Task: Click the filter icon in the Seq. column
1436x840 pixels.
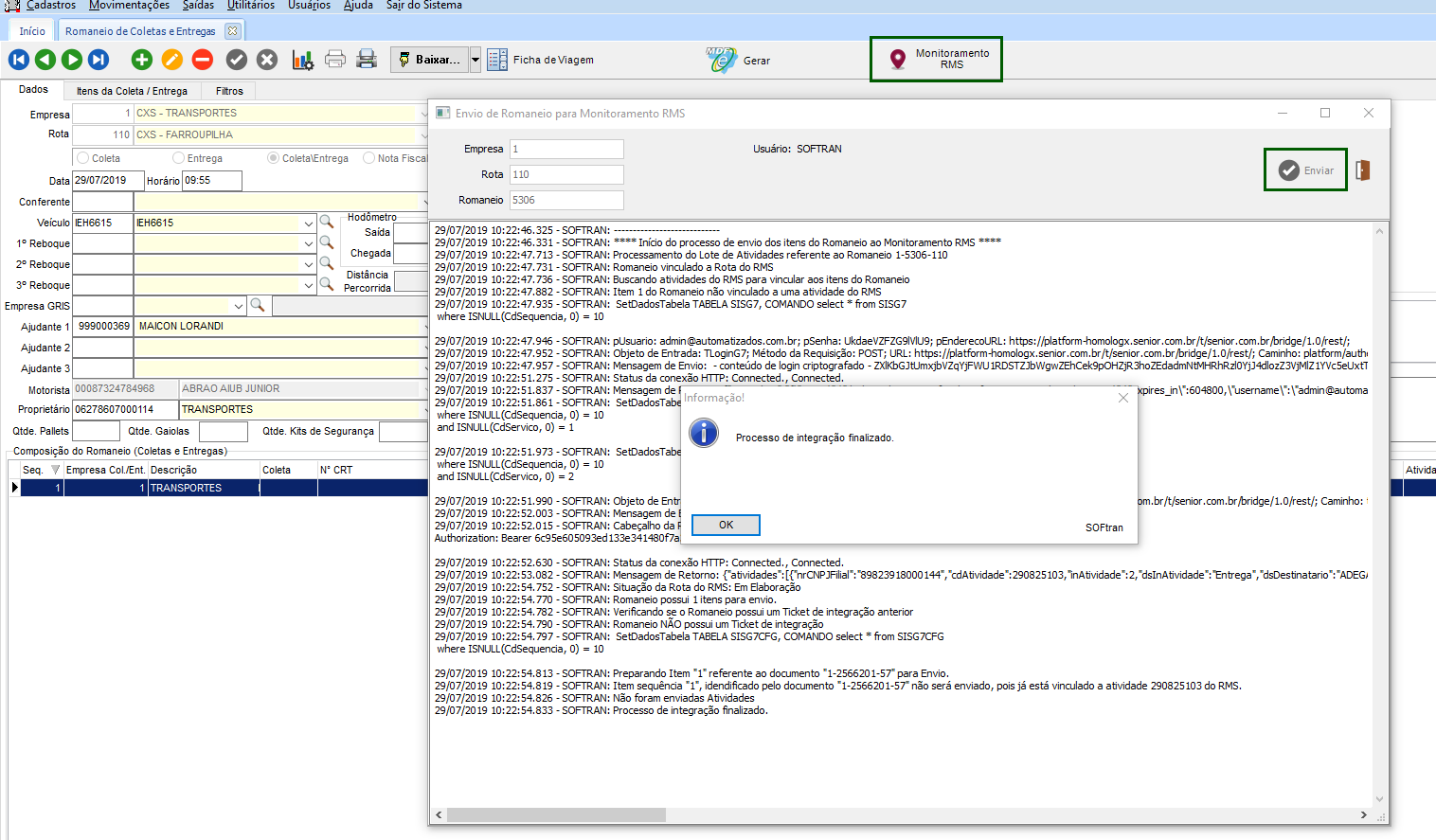Action: [x=55, y=470]
